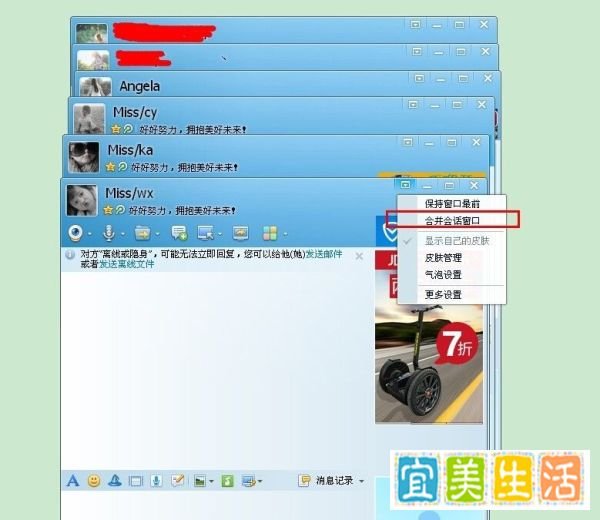The image size is (600, 520).
Task: Expand 消息记录 dropdown arrow
Action: point(362,481)
